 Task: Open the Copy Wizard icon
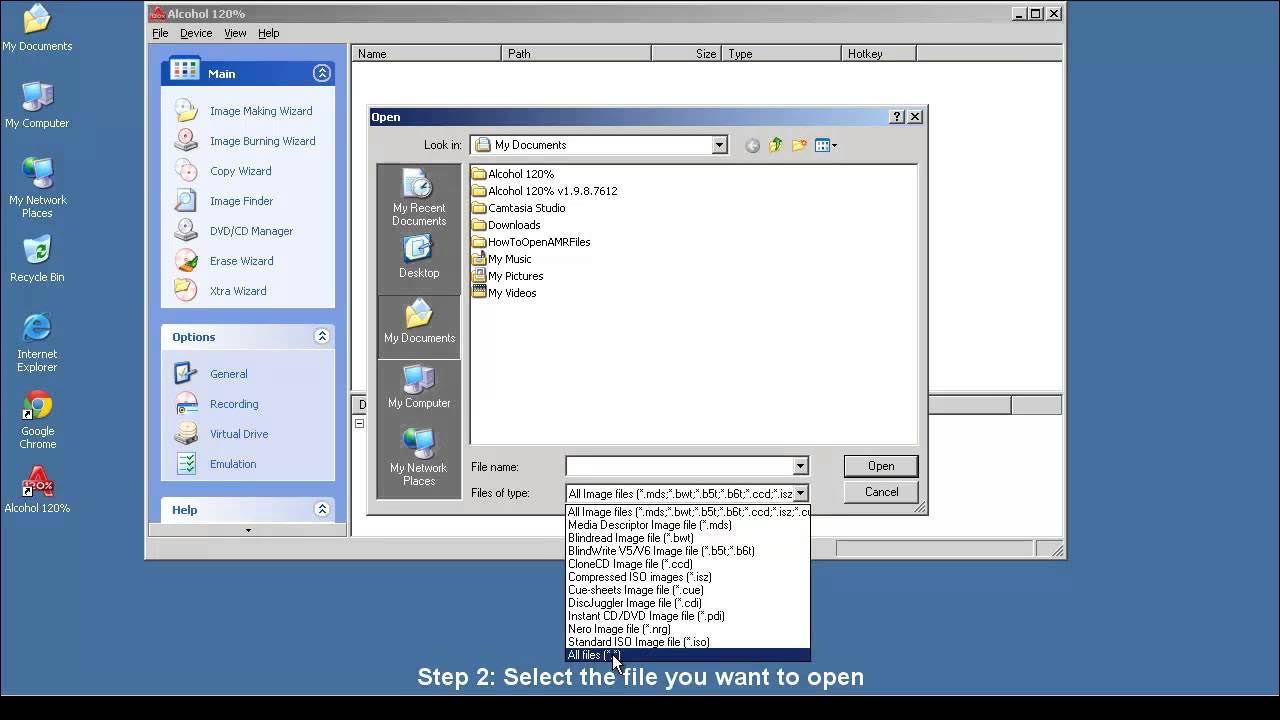(186, 171)
